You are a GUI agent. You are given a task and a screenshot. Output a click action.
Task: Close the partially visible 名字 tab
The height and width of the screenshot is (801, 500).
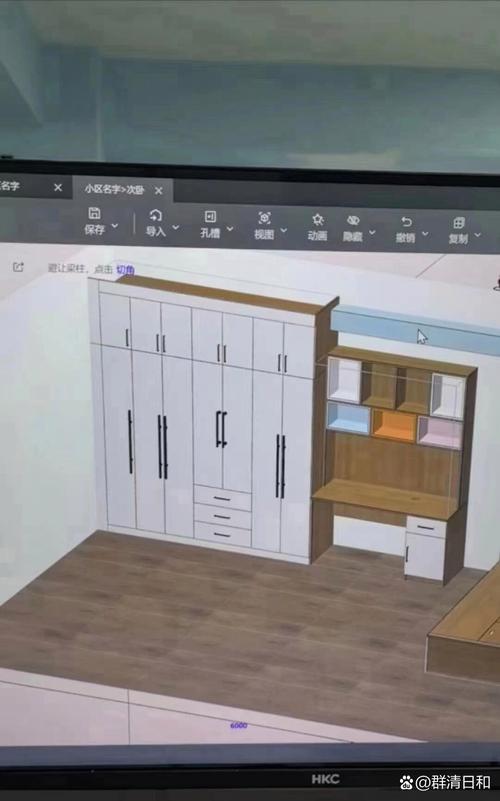click(x=58, y=187)
